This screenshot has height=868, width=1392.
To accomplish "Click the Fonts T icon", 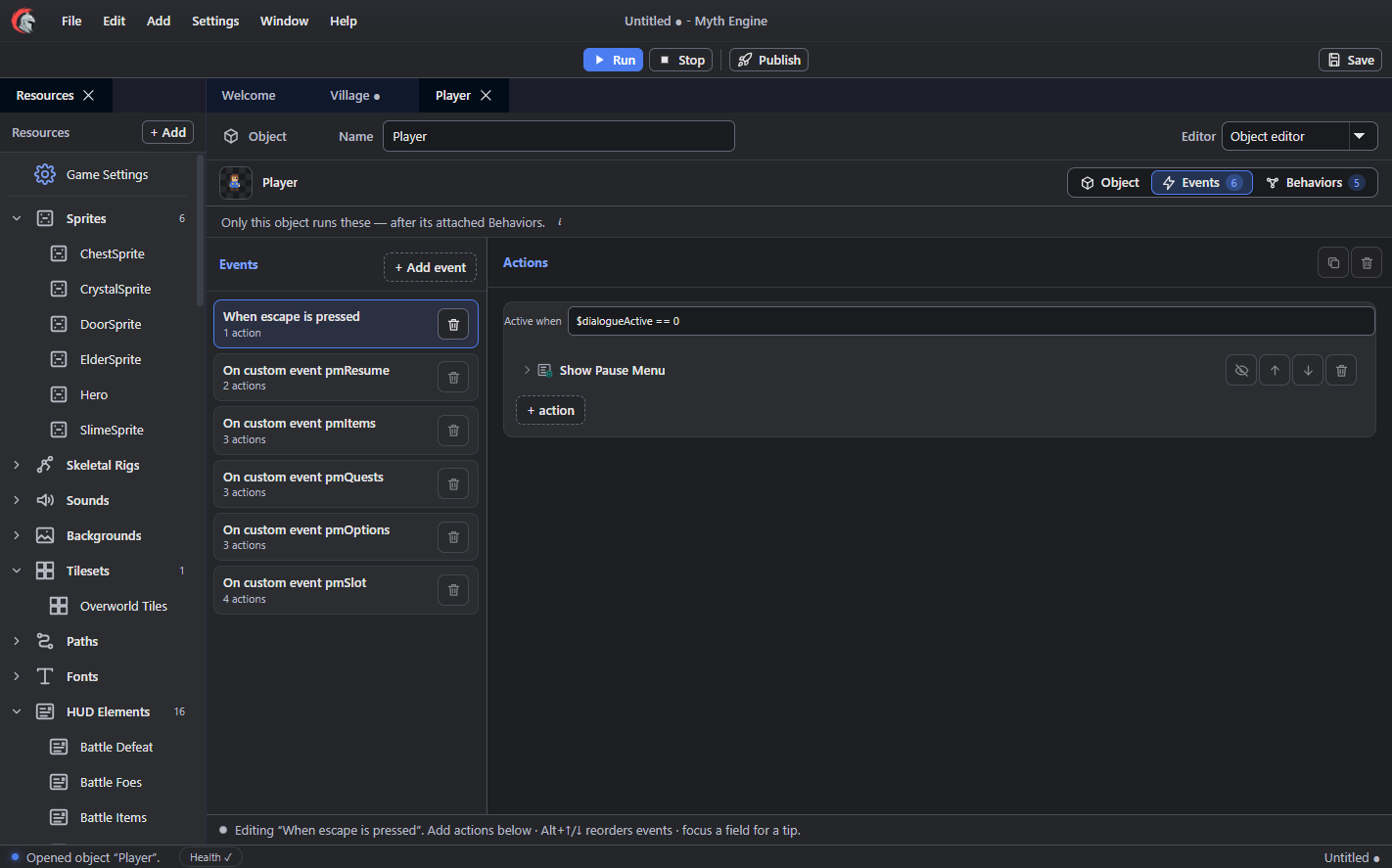I will pos(45,676).
